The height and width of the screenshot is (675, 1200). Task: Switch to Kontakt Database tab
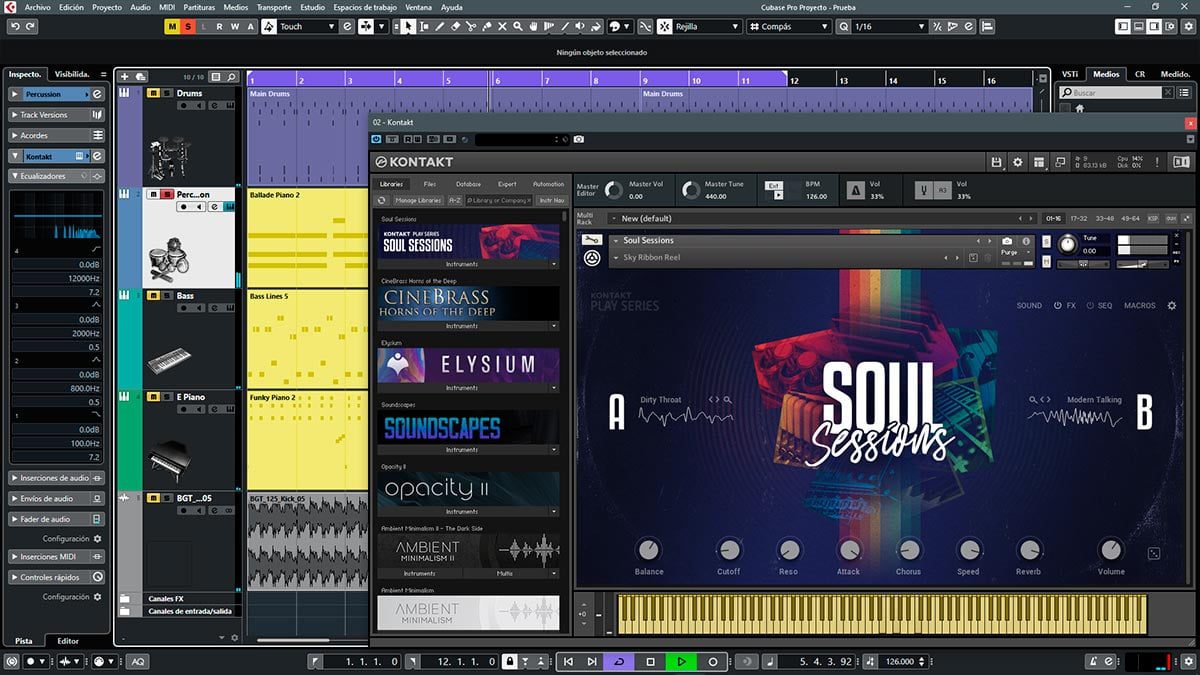tap(468, 184)
